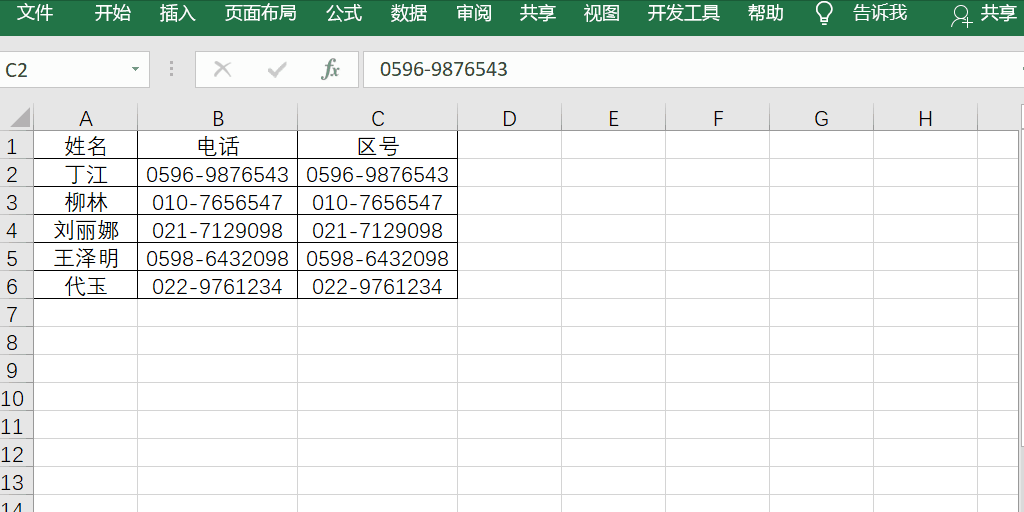
Task: Open the 公式 ribbon tab
Action: point(344,13)
